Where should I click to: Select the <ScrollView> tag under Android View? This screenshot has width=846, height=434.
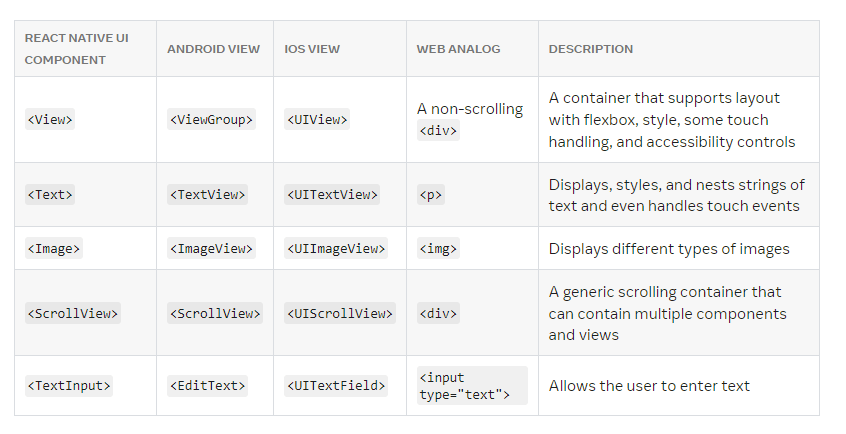pyautogui.click(x=215, y=313)
